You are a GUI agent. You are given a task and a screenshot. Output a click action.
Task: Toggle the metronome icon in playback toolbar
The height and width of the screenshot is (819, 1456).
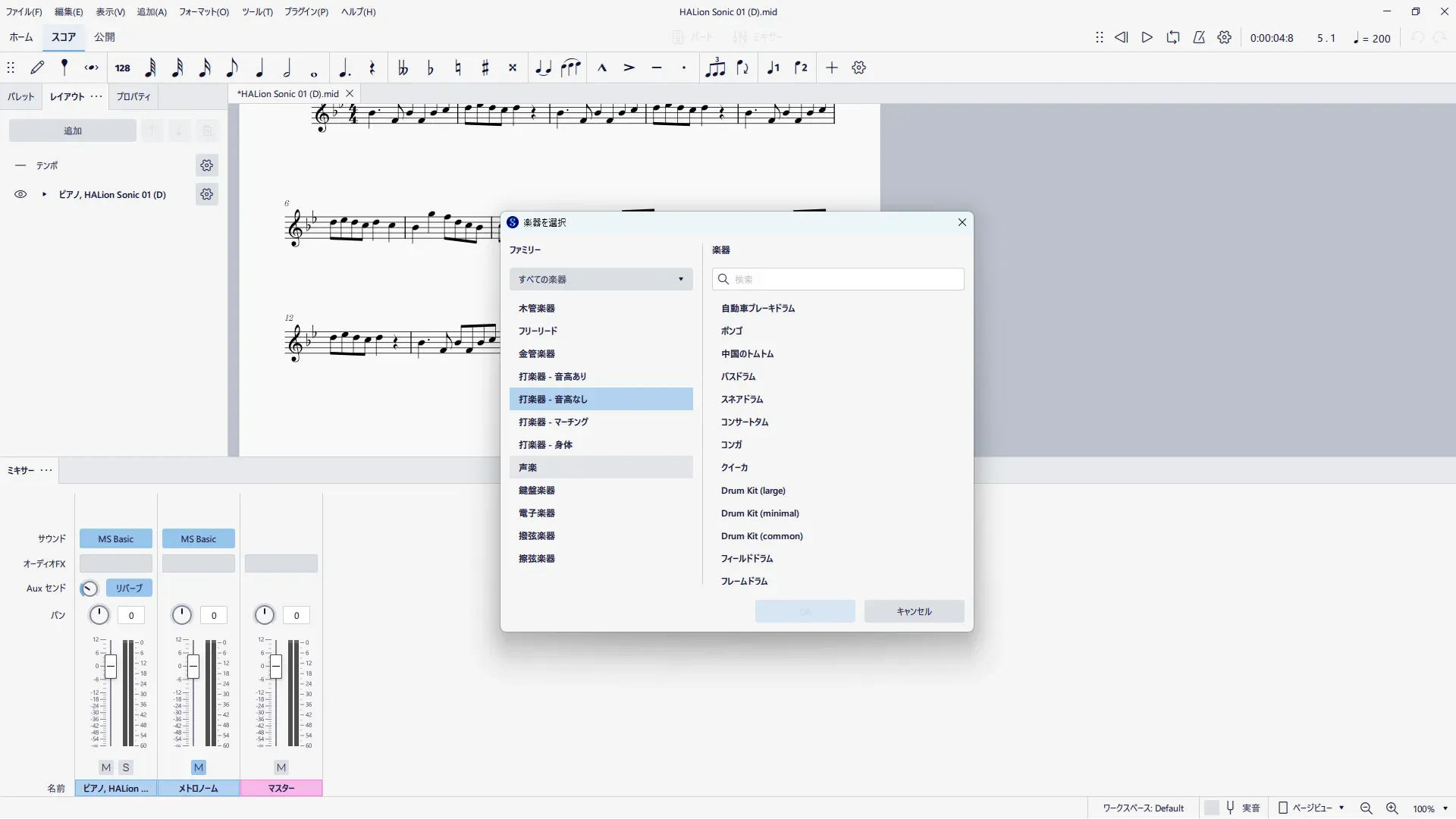pyautogui.click(x=1199, y=38)
